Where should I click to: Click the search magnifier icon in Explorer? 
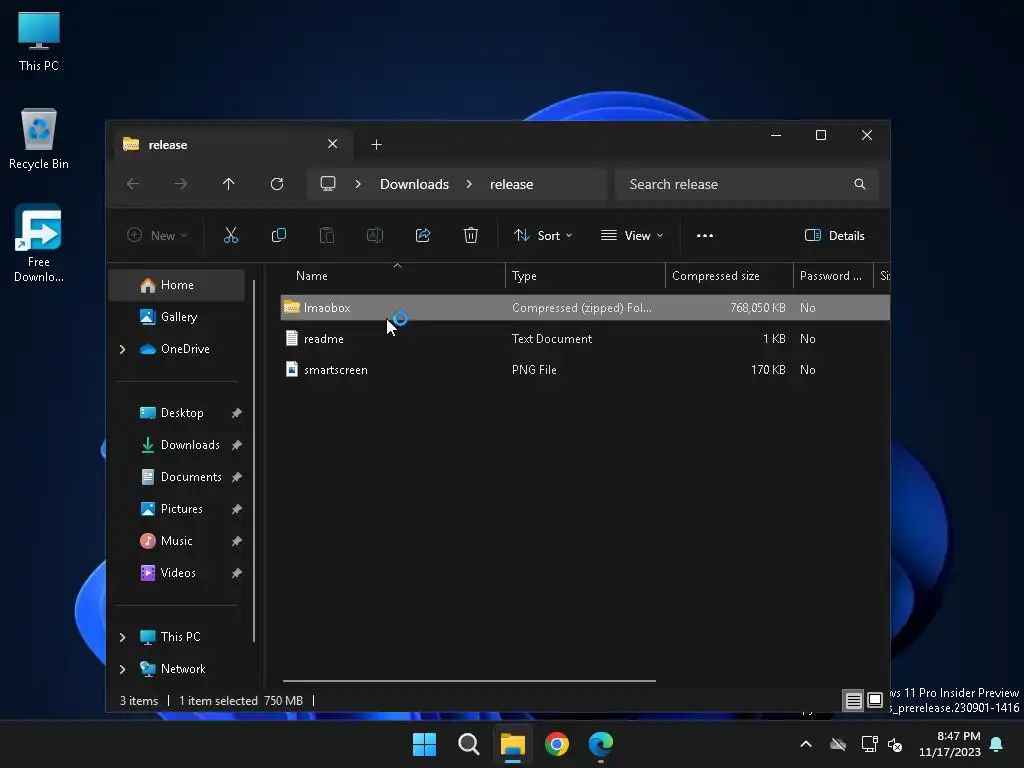859,184
